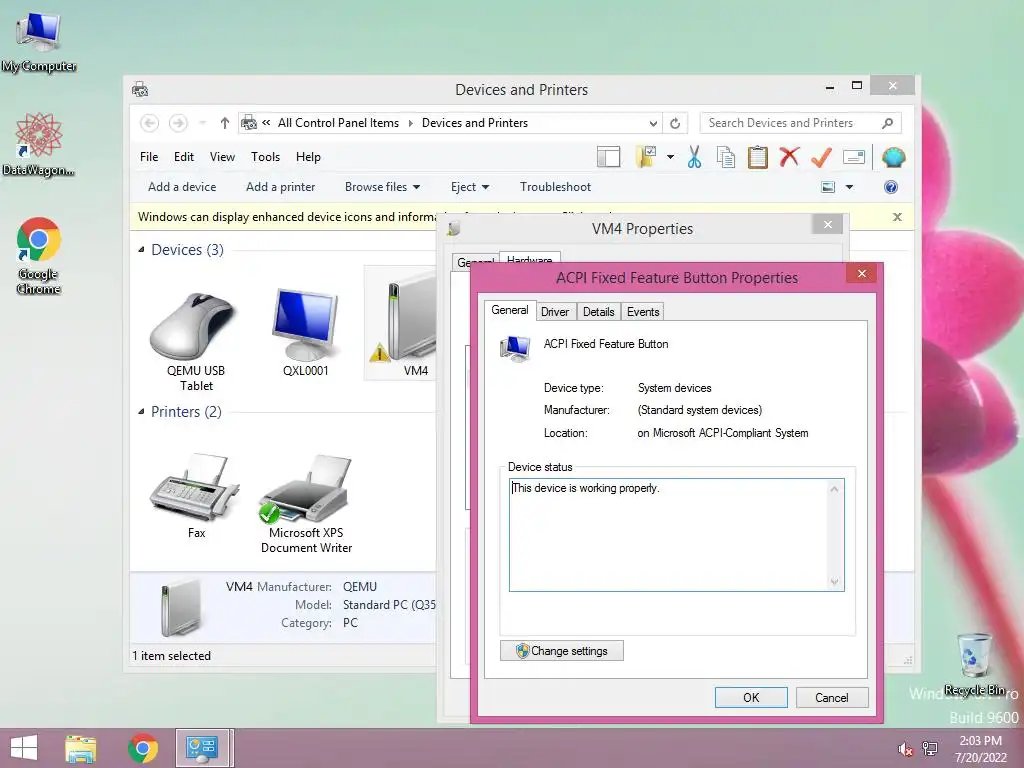Click the muted volume tray icon
This screenshot has width=1024, height=768.
click(x=905, y=749)
